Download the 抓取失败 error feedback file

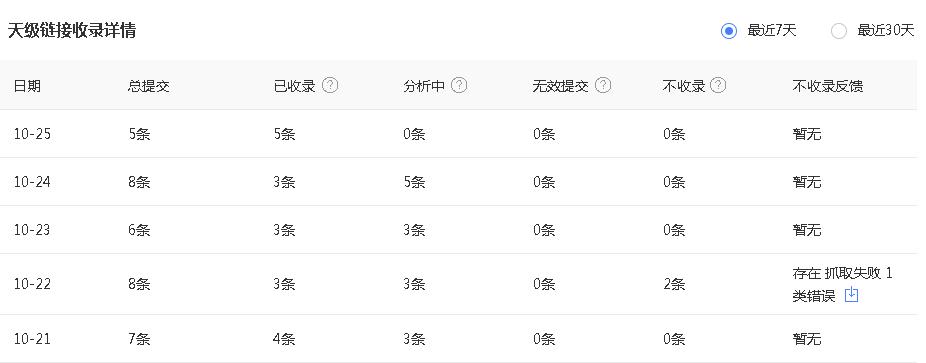coord(851,295)
